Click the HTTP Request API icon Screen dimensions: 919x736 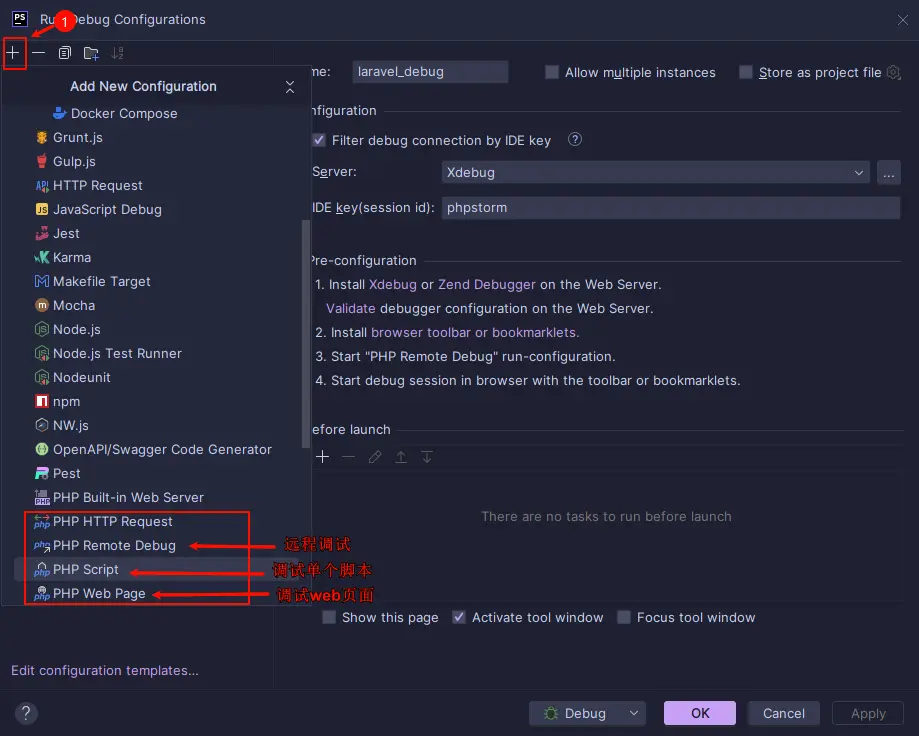(42, 186)
